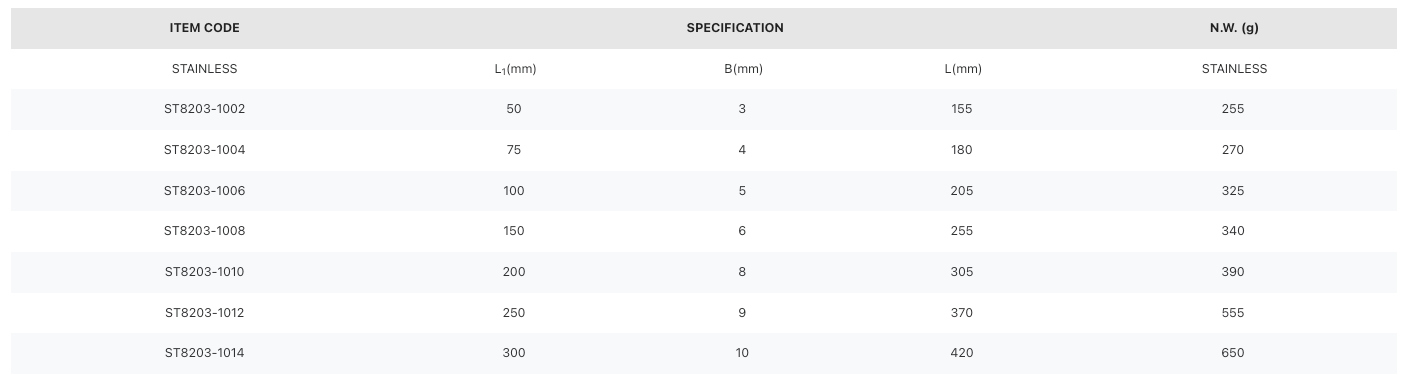Click the L1 value 150
This screenshot has width=1406, height=383.
pyautogui.click(x=514, y=231)
